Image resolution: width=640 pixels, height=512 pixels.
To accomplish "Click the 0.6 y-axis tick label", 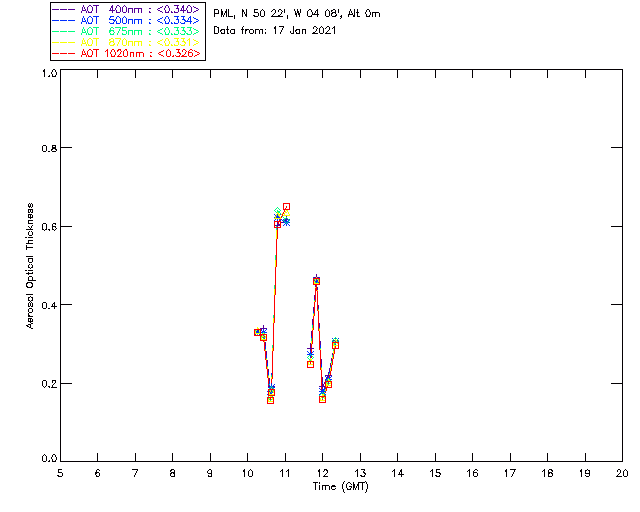I will pyautogui.click(x=49, y=227).
